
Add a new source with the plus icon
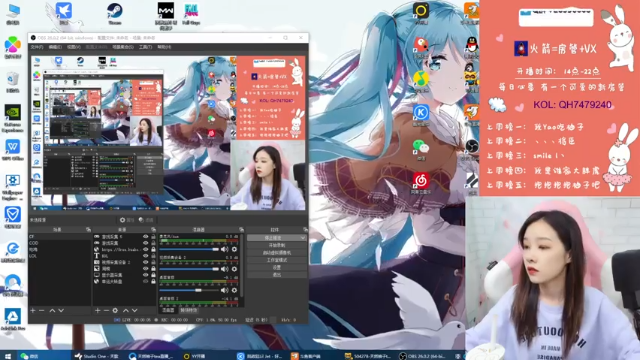pos(98,311)
